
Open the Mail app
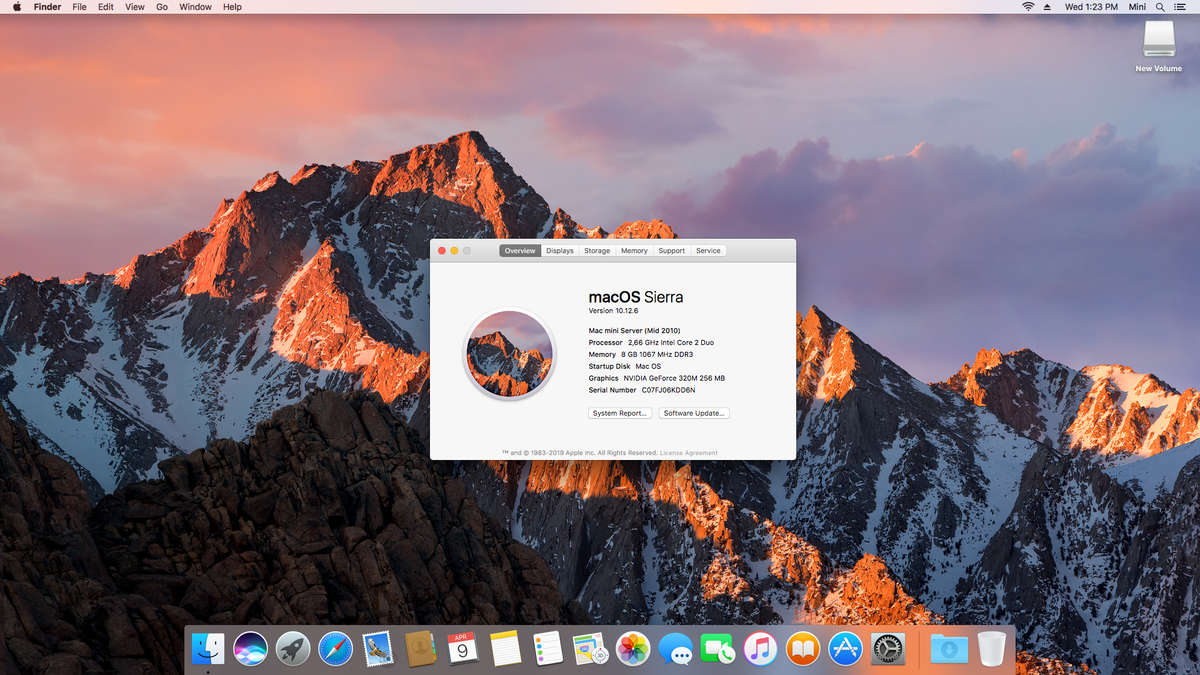tap(377, 649)
